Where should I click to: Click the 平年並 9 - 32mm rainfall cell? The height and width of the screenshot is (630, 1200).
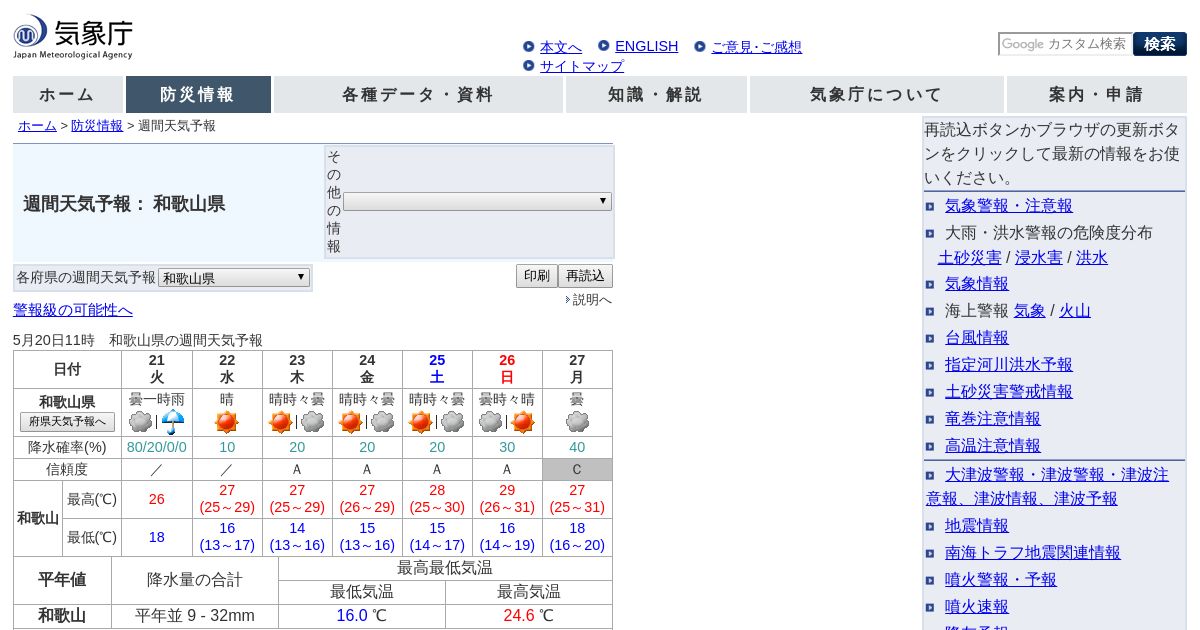(x=195, y=616)
